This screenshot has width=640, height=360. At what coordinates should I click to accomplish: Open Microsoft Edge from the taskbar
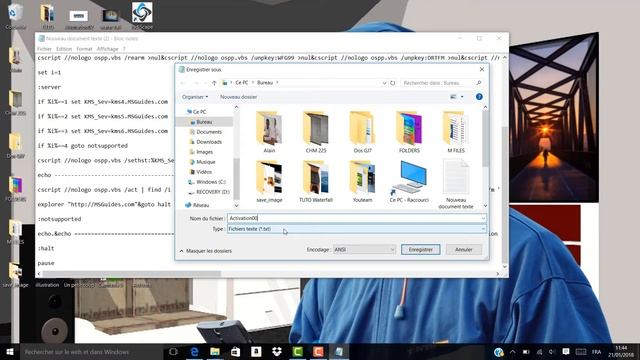click(194, 352)
